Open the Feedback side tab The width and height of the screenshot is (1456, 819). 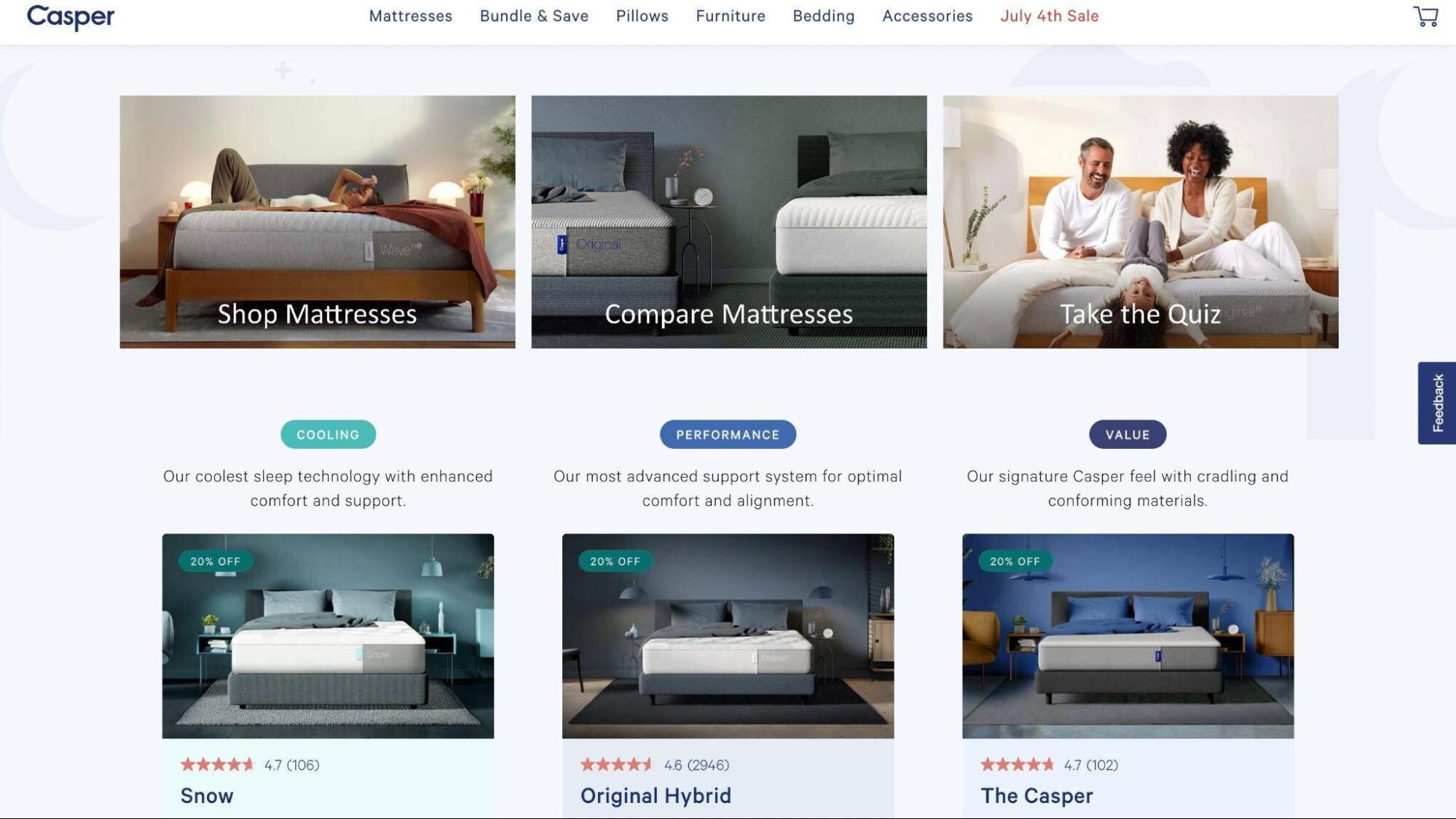[1436, 403]
